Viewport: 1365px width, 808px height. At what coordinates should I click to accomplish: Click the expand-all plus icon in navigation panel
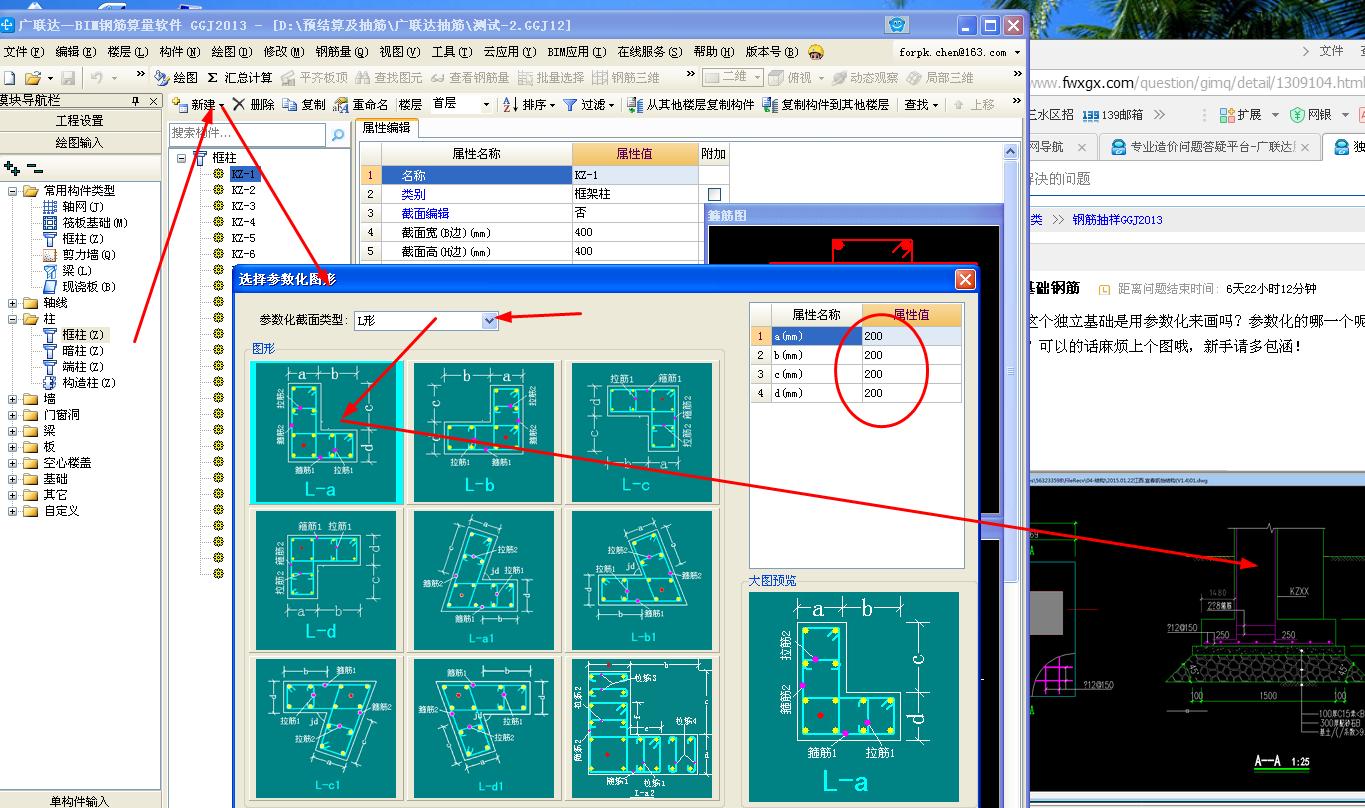pos(11,168)
